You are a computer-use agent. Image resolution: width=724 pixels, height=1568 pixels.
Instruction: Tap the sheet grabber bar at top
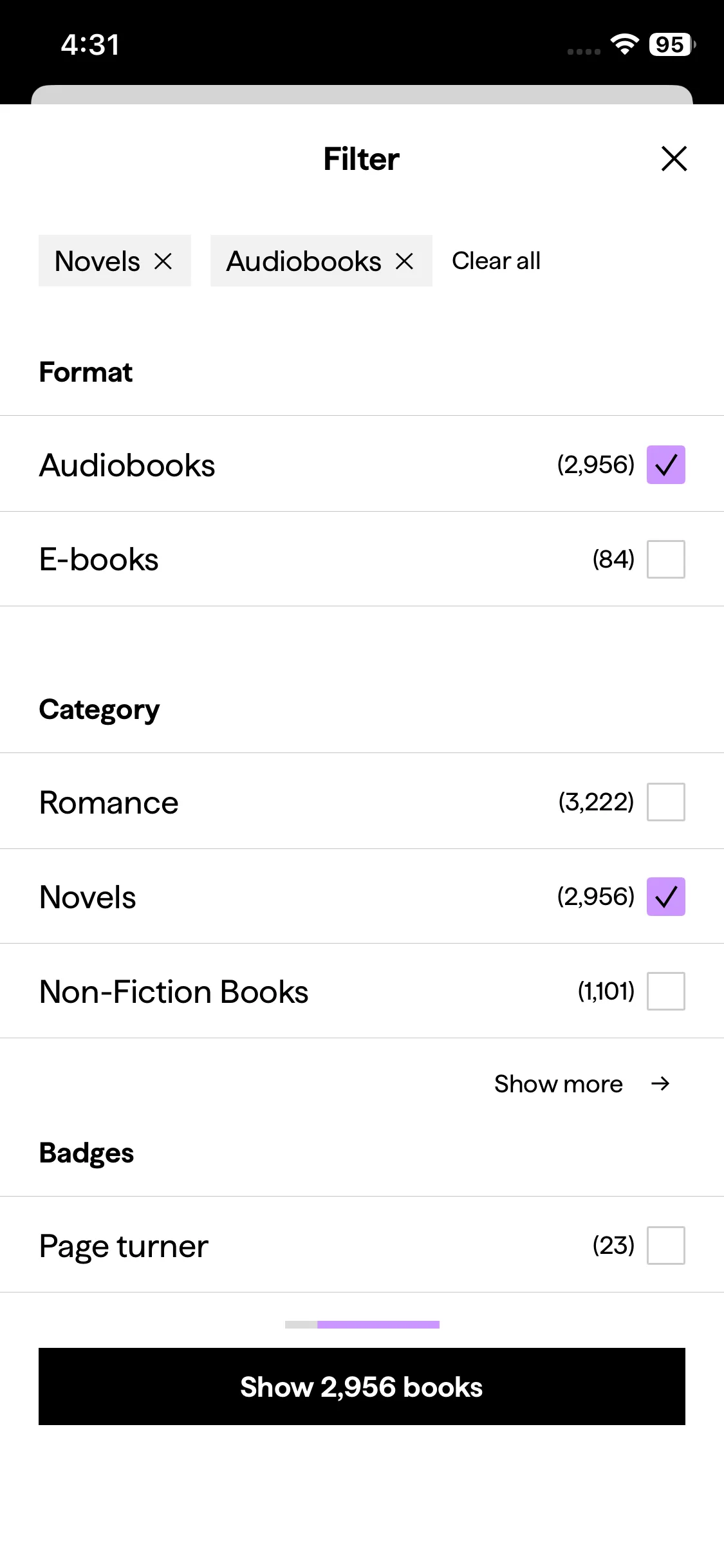click(x=362, y=95)
